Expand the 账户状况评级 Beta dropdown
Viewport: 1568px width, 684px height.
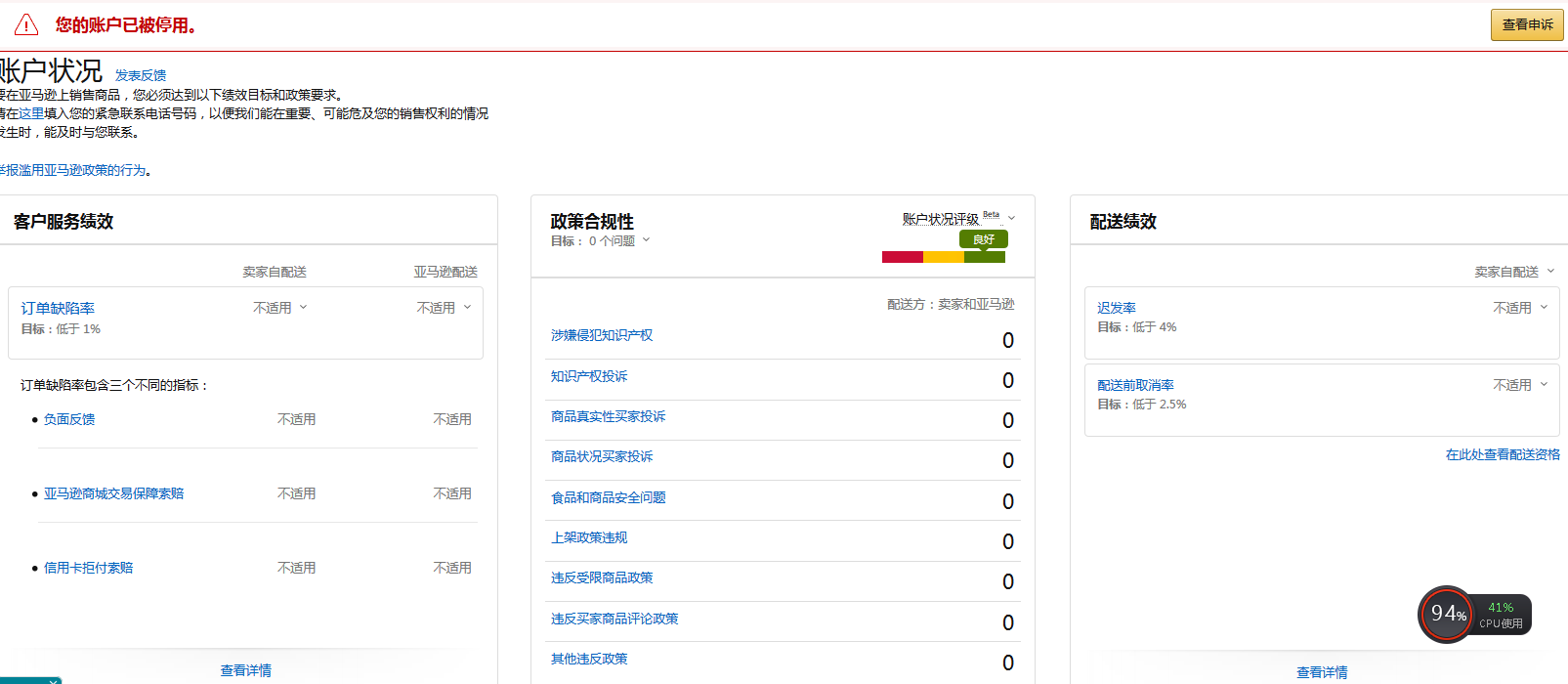tap(1011, 218)
